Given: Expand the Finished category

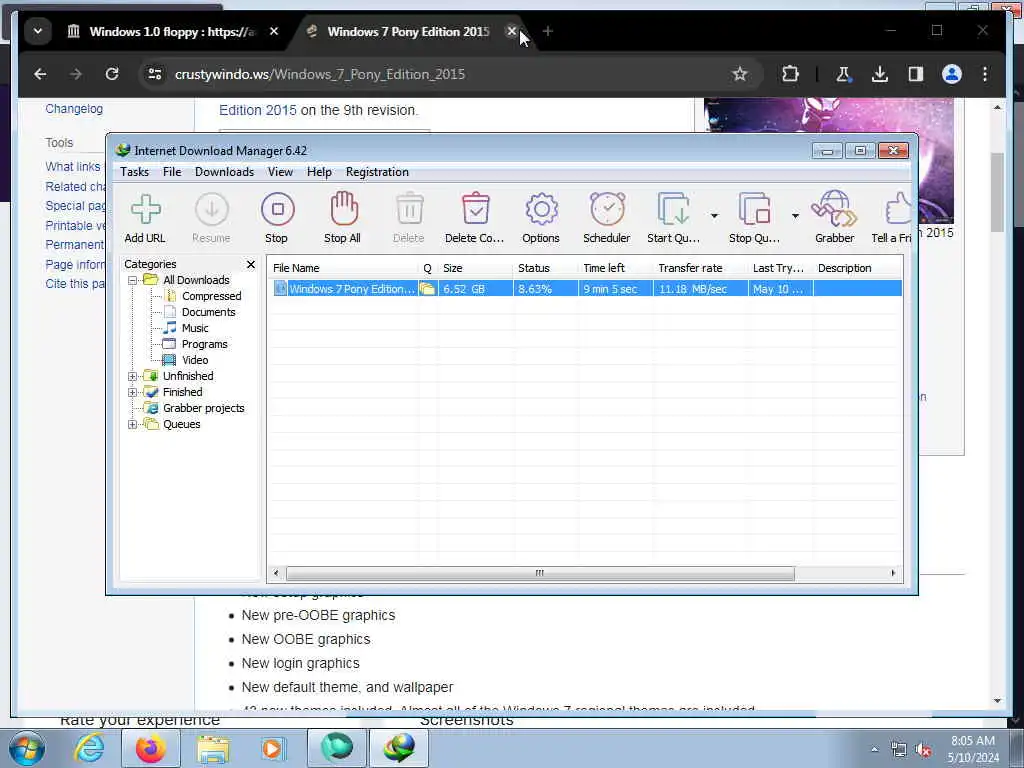Looking at the screenshot, I should point(133,392).
